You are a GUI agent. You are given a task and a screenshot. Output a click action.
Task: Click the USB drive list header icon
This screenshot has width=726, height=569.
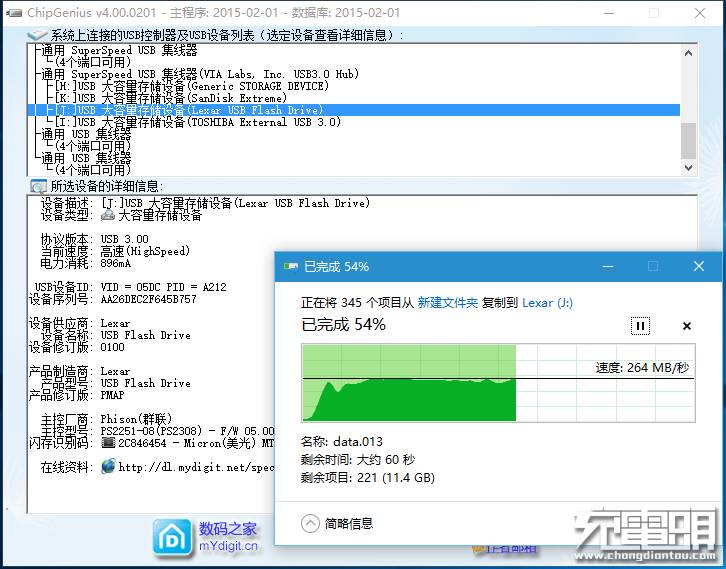37,35
